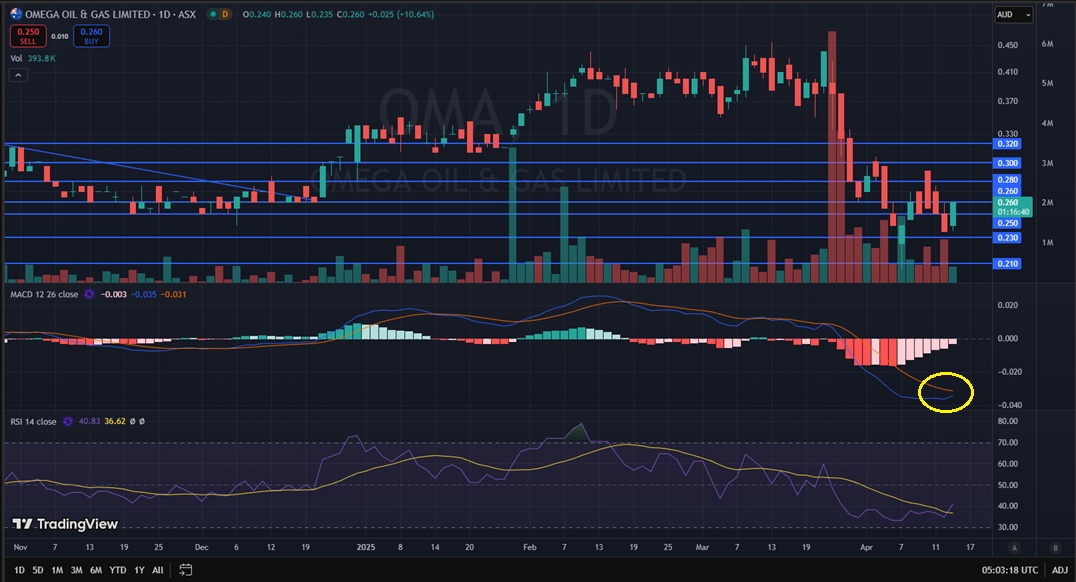1076x582 pixels.
Task: Select the 0.300 horizontal line price label
Action: 1007,163
